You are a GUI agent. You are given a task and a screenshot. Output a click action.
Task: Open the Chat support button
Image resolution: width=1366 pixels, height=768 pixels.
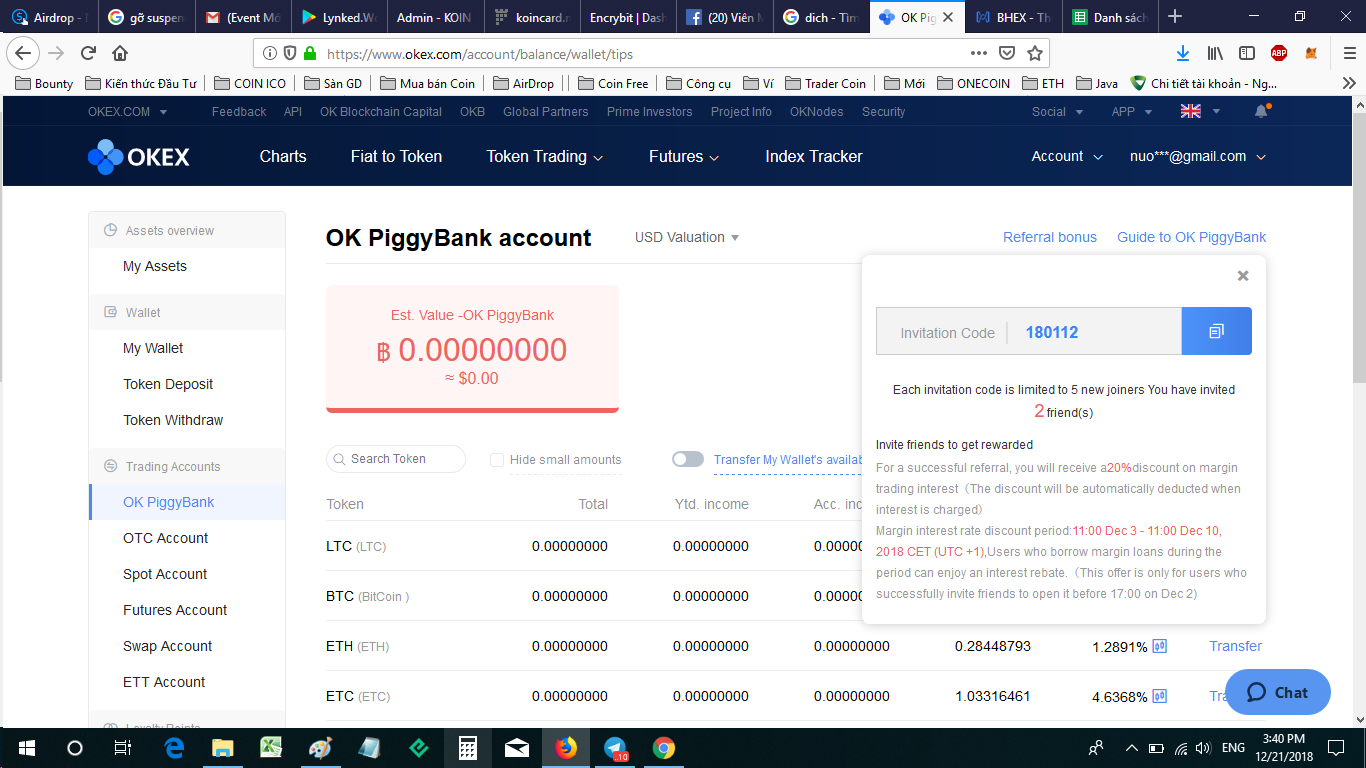point(1278,692)
